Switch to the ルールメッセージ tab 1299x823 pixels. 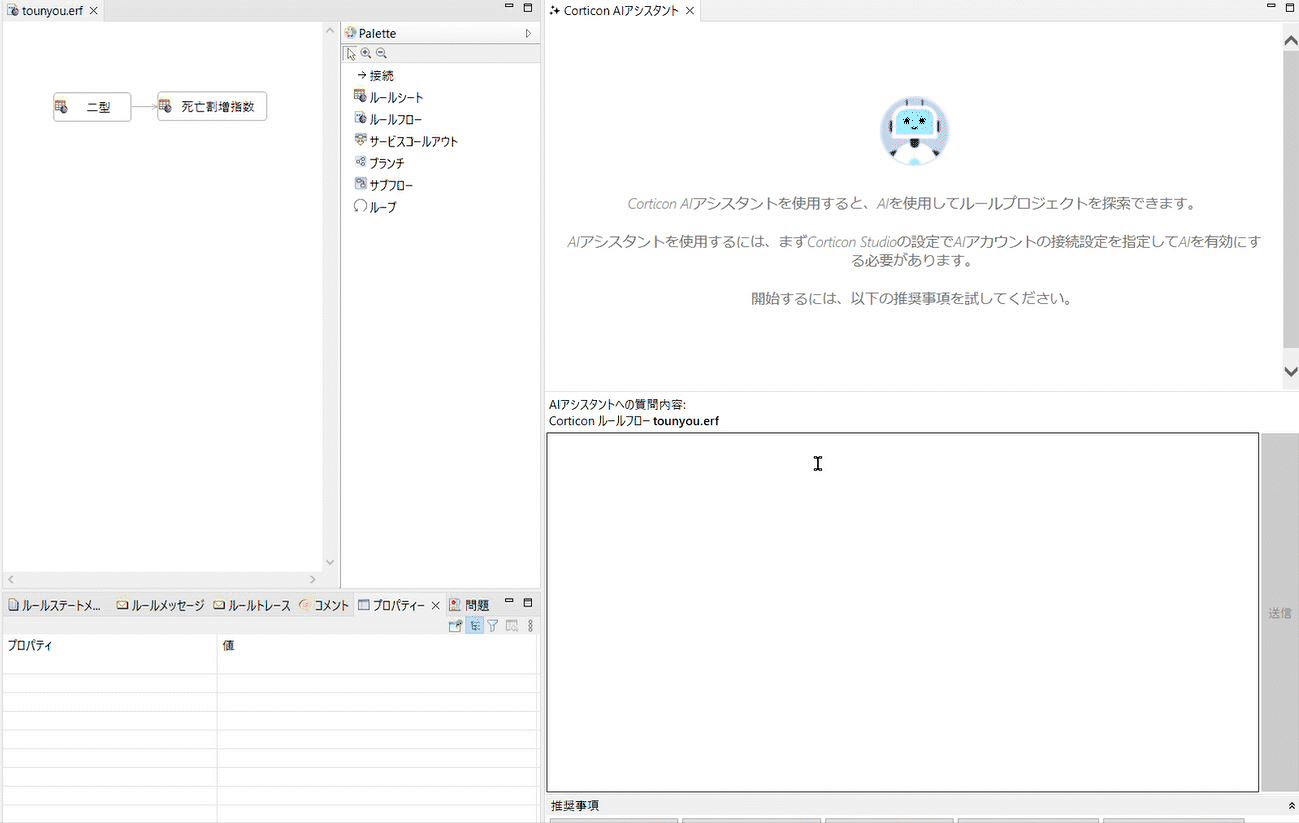pyautogui.click(x=160, y=605)
